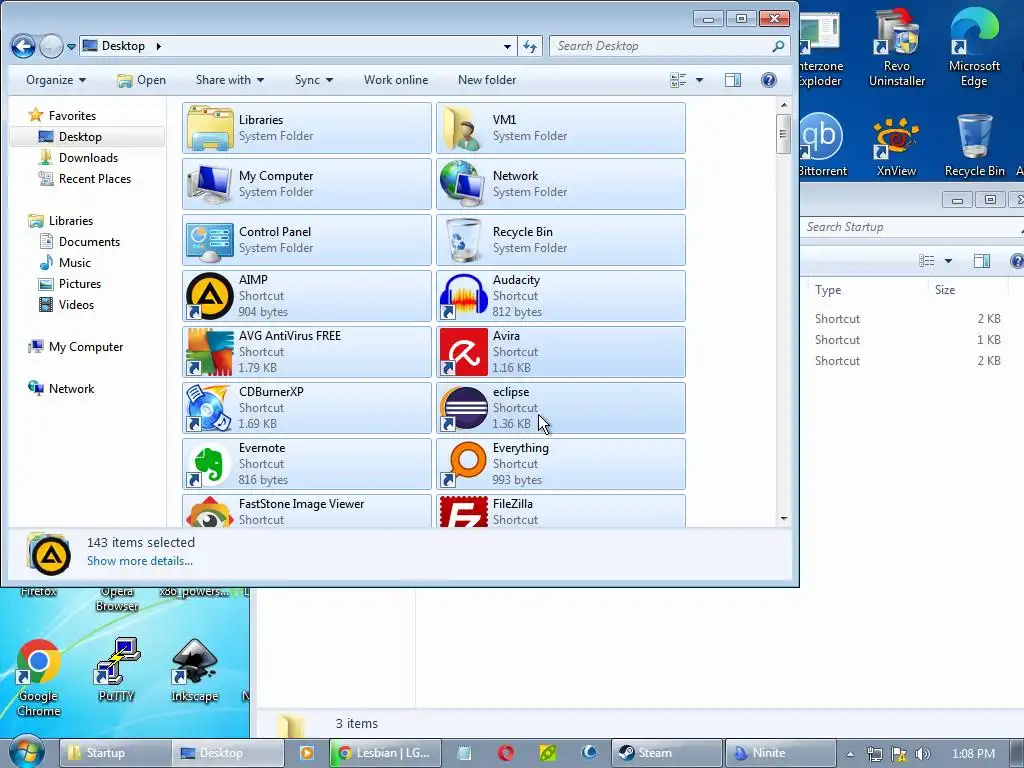The image size is (1024, 768).
Task: Click the Microsoft Edge desktop icon
Action: coord(974,47)
